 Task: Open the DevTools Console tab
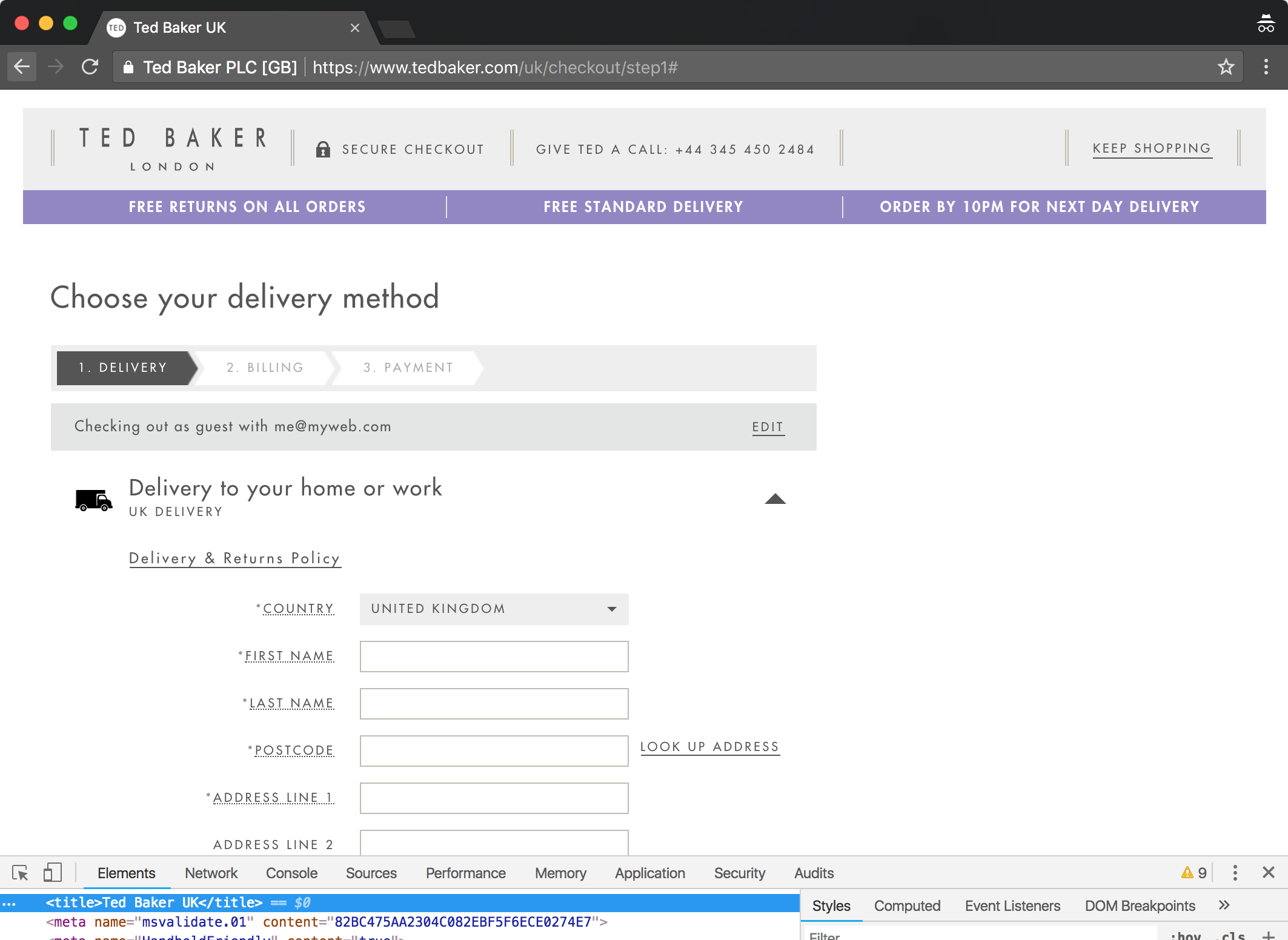click(291, 873)
